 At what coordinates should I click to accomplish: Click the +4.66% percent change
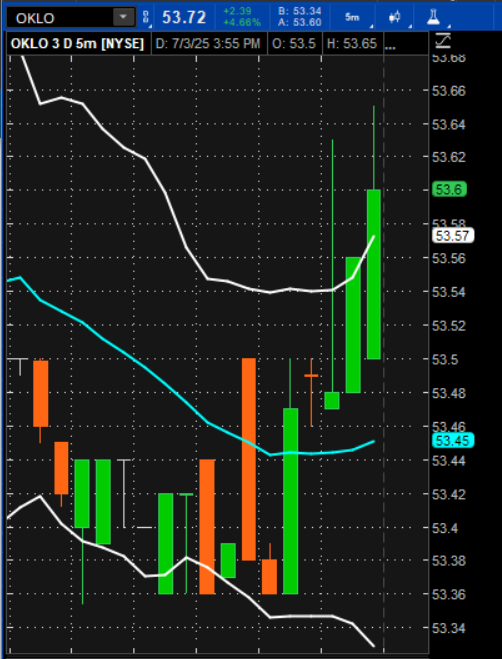click(242, 22)
